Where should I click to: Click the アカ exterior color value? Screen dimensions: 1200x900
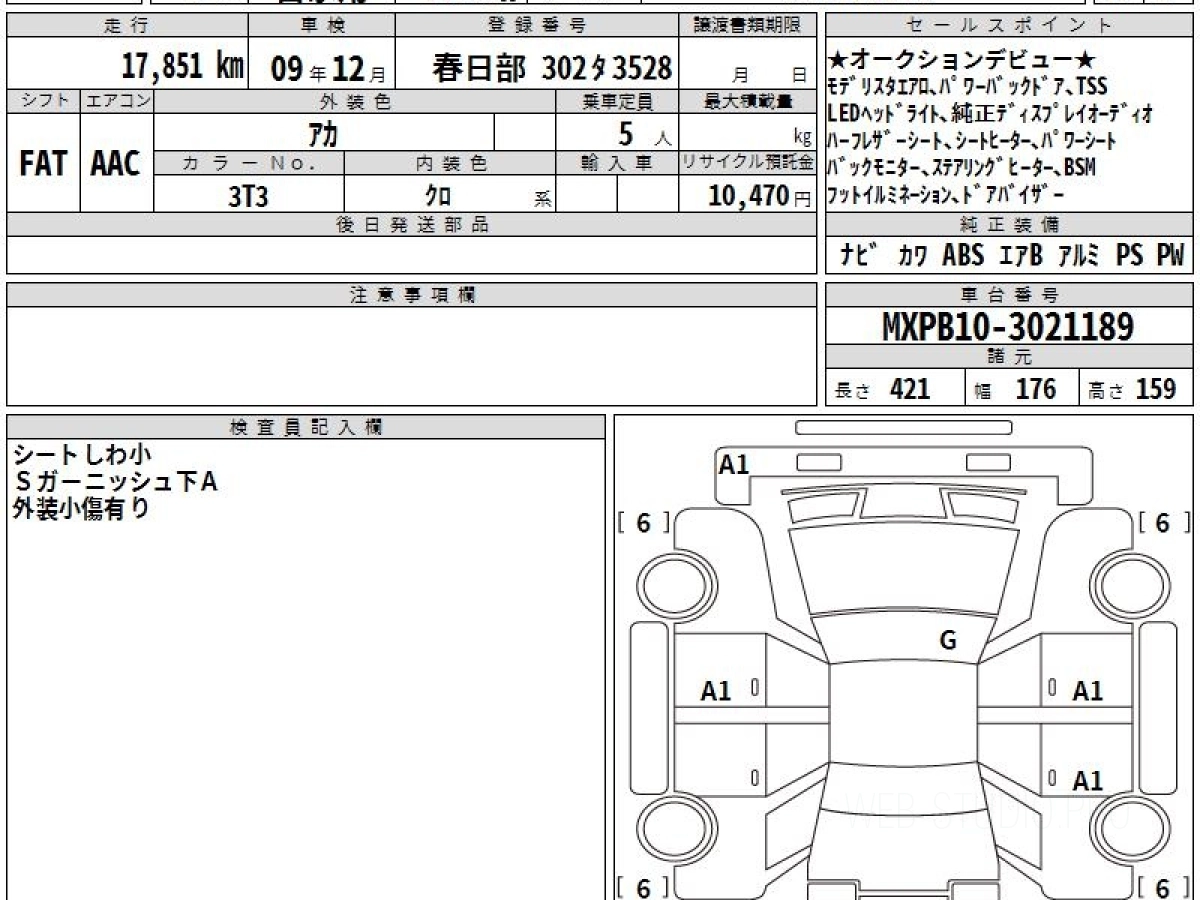tap(325, 132)
